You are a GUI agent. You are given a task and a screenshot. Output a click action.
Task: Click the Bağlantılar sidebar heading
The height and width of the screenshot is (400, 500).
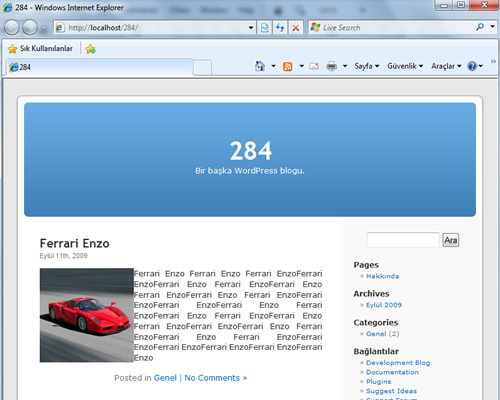[x=376, y=351]
